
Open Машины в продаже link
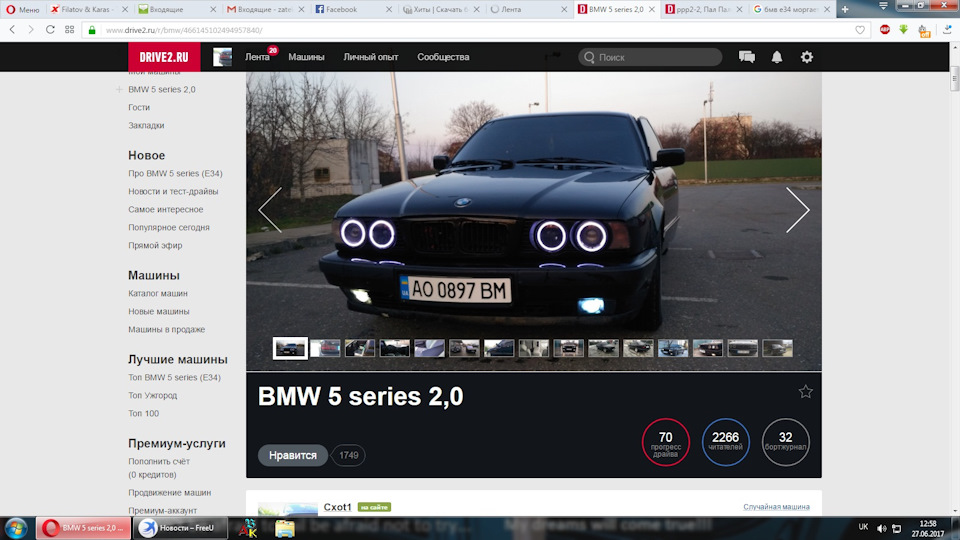[167, 329]
